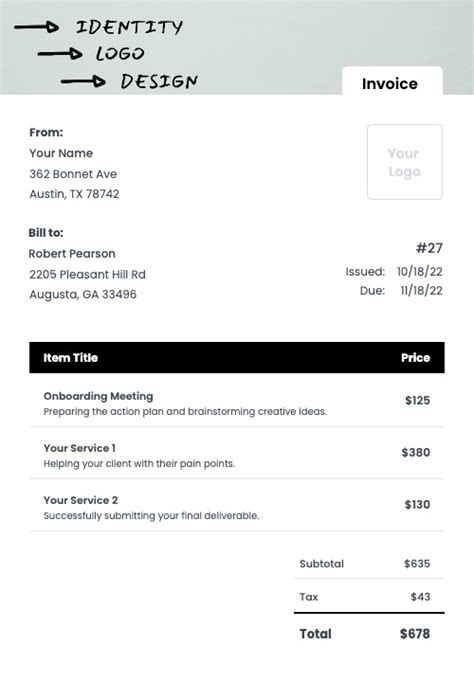This screenshot has width=474, height=682.
Task: Select the Robert Pearson client name
Action: pyautogui.click(x=72, y=254)
